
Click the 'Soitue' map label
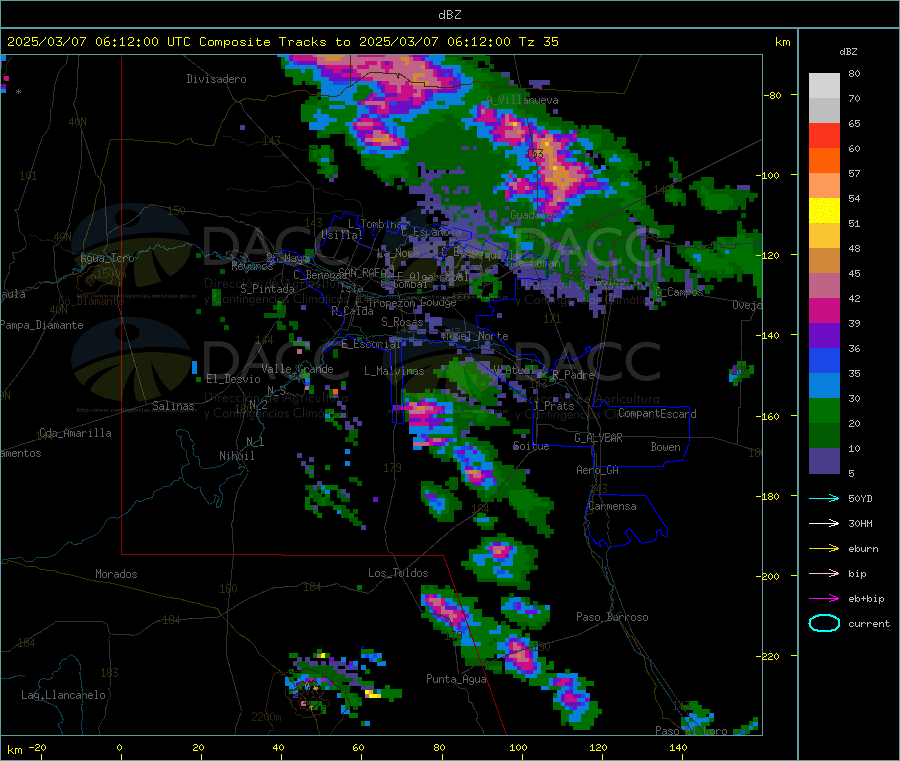[531, 446]
